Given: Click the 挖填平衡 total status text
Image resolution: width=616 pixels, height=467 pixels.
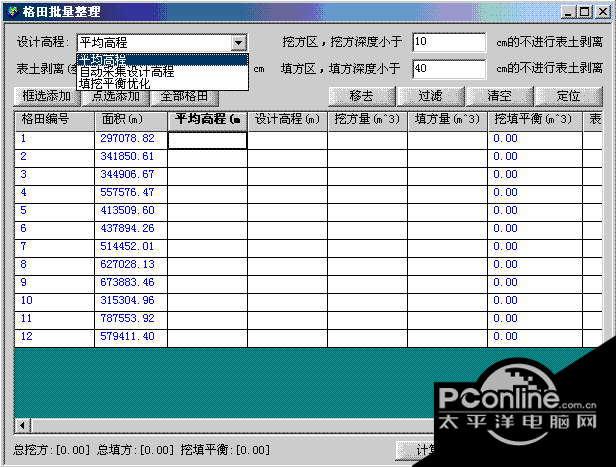Looking at the screenshot, I should (225, 450).
